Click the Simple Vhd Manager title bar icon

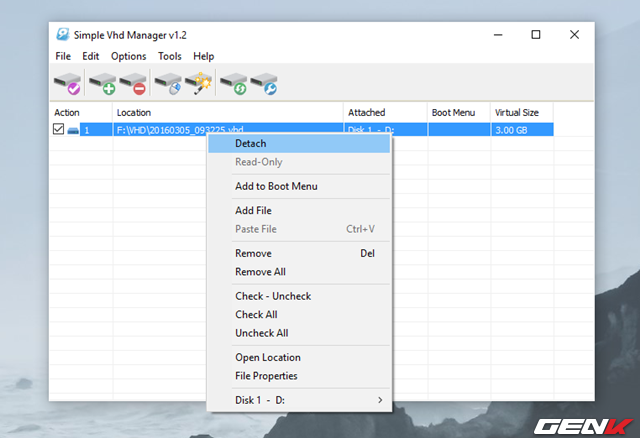coord(63,35)
